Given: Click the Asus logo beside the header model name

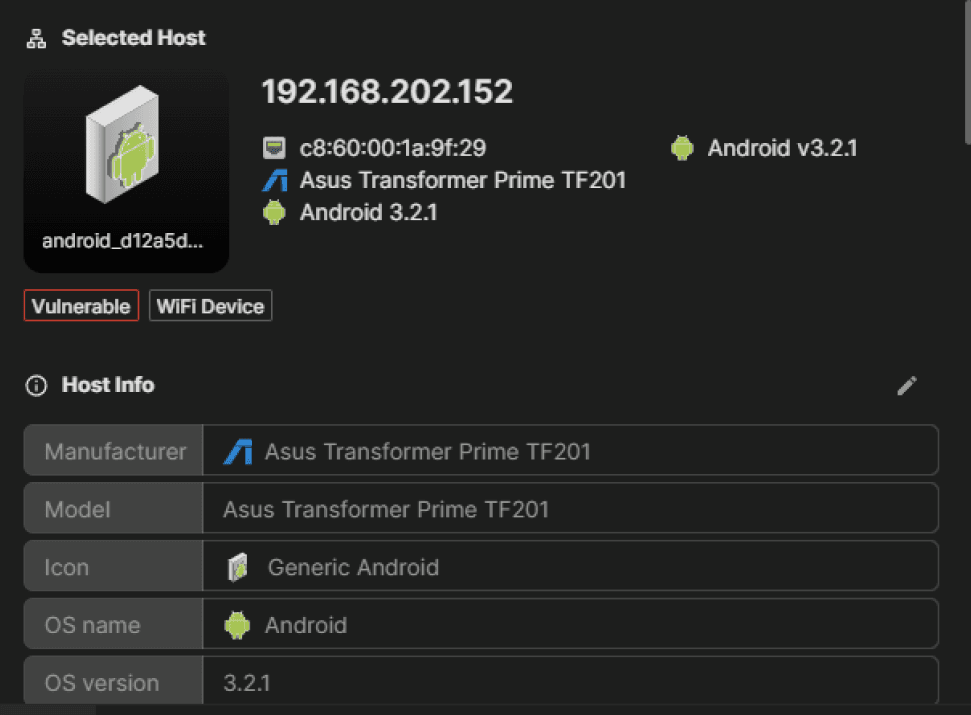Looking at the screenshot, I should pyautogui.click(x=275, y=180).
